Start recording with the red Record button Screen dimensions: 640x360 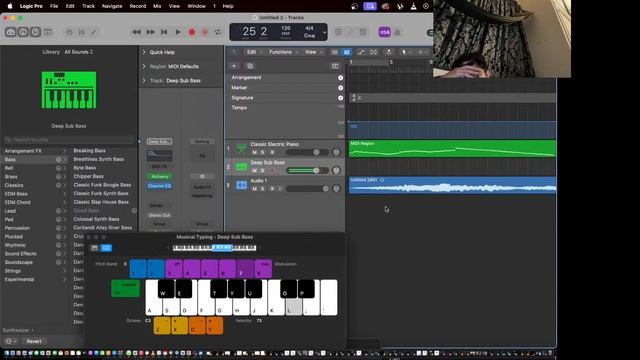point(191,32)
